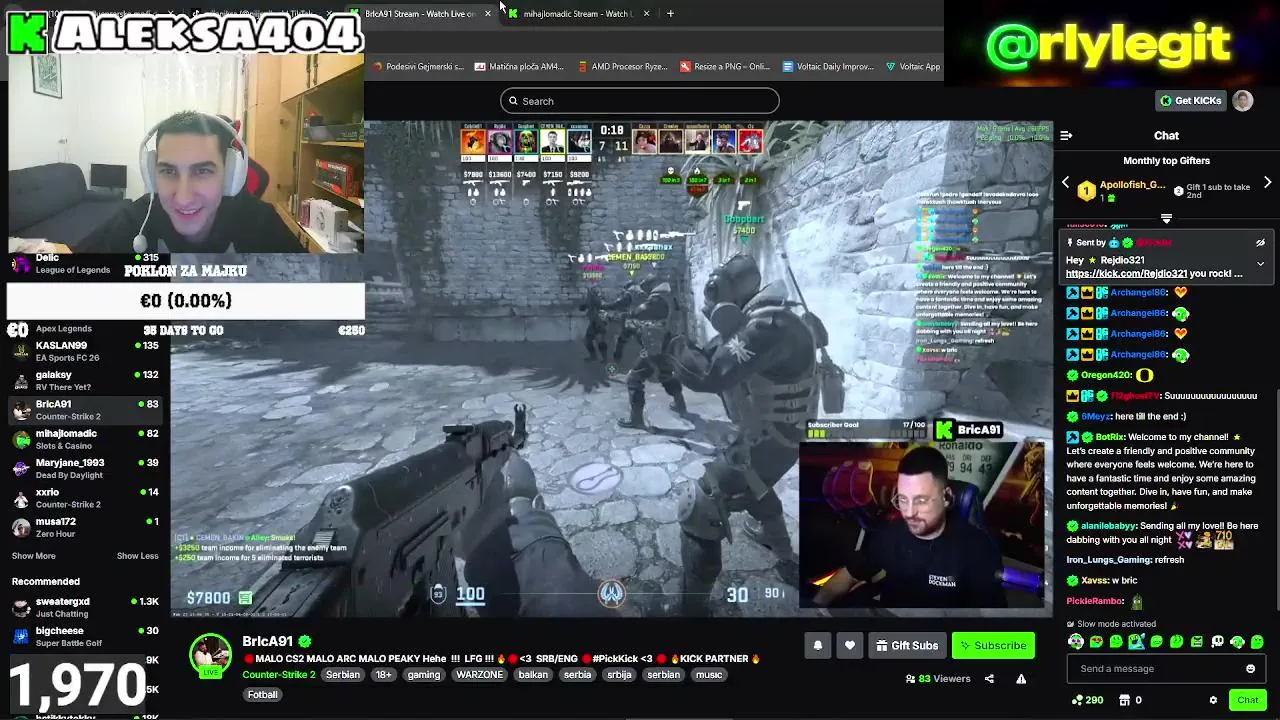Open Podesivi Gejmerski bookmark
This screenshot has width=1280, height=720.
click(x=419, y=67)
